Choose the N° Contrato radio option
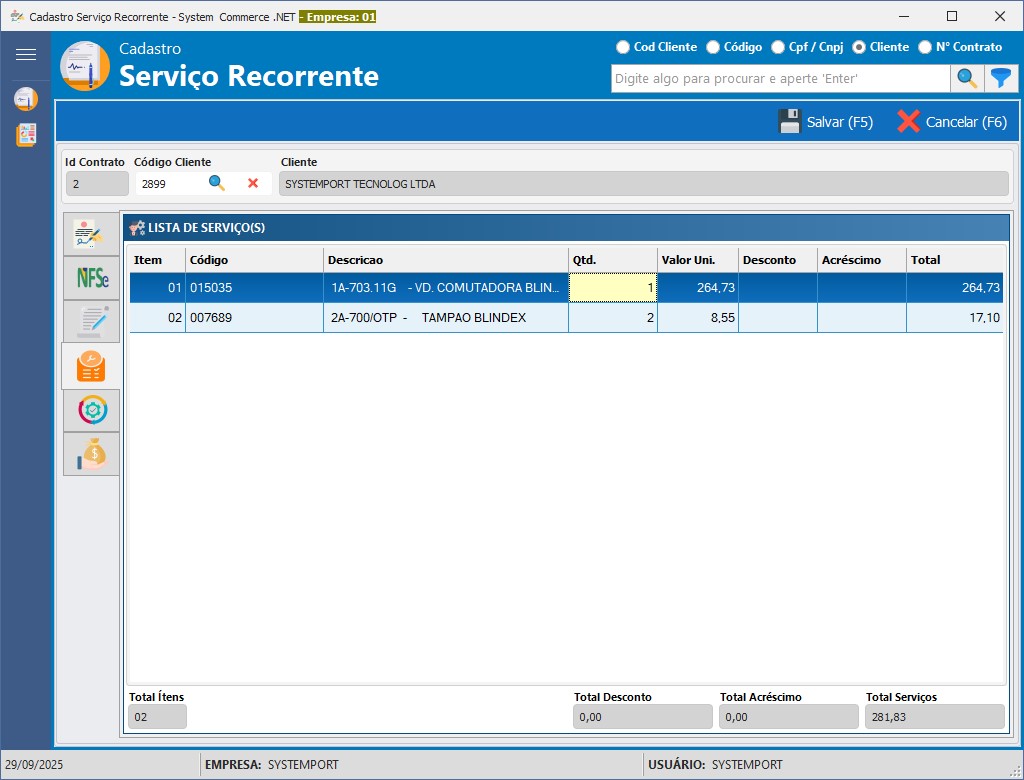The image size is (1024, 780). [x=925, y=47]
